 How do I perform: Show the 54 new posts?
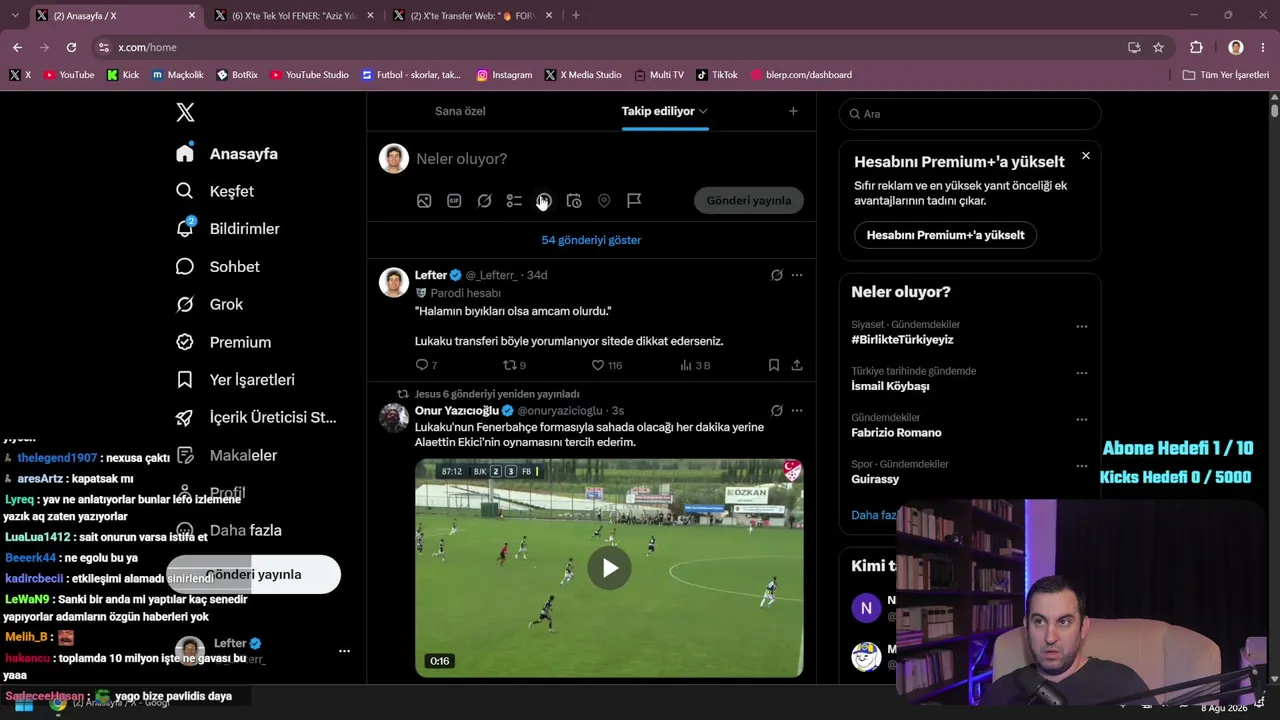click(x=591, y=240)
